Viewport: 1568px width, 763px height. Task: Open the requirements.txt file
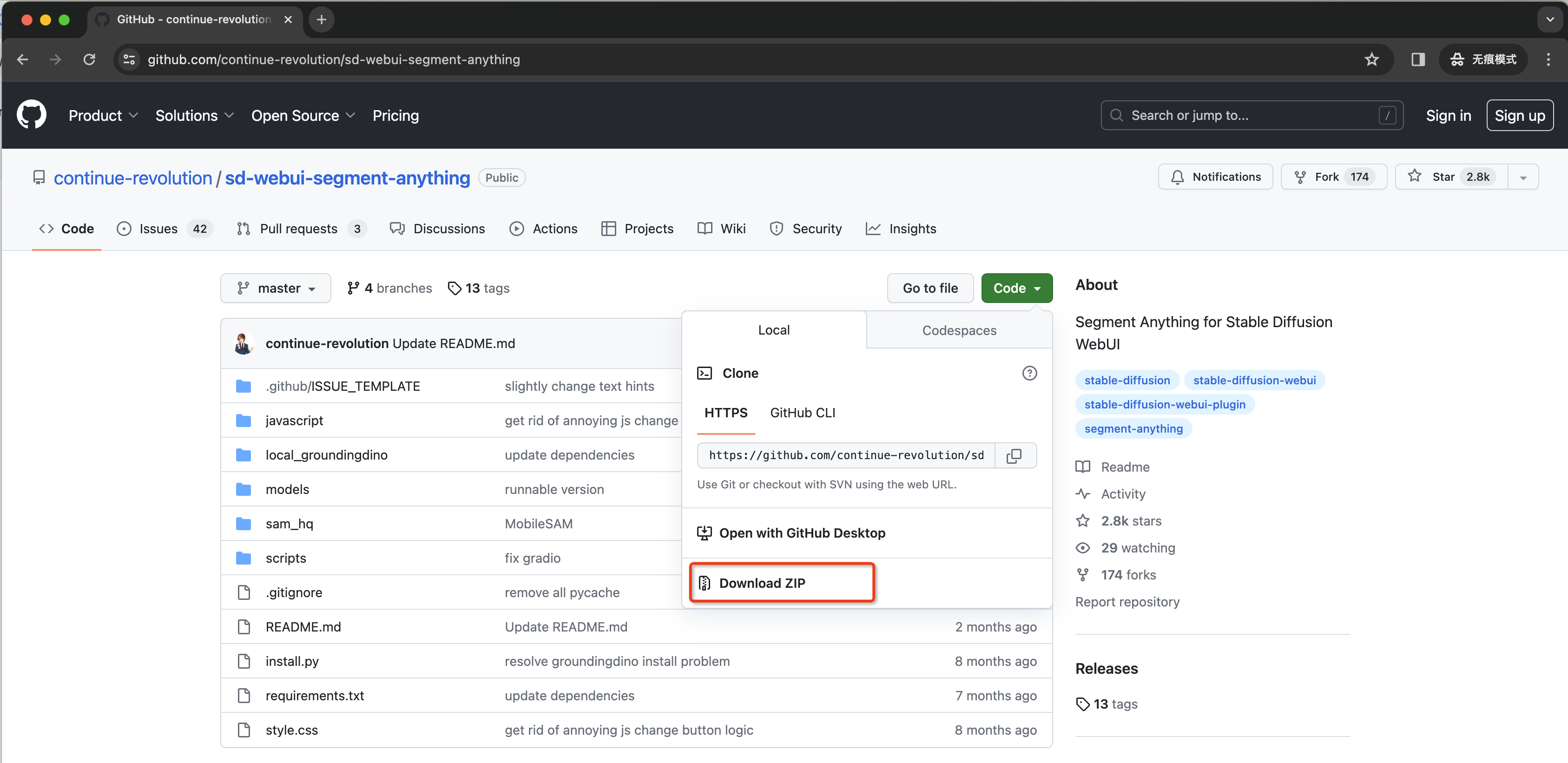(315, 696)
